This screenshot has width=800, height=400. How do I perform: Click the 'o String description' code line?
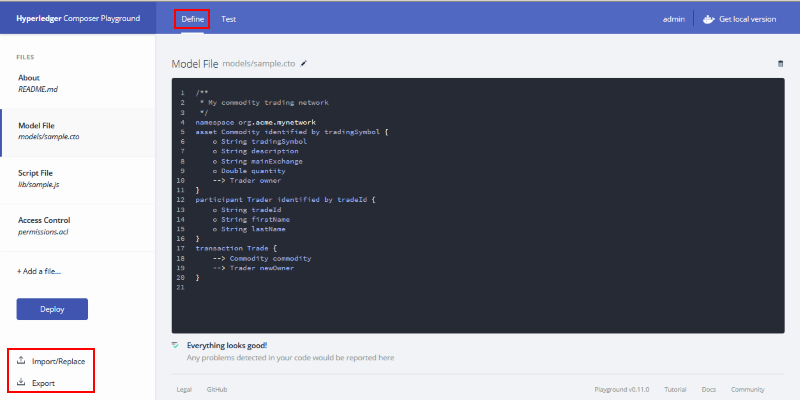tap(255, 152)
